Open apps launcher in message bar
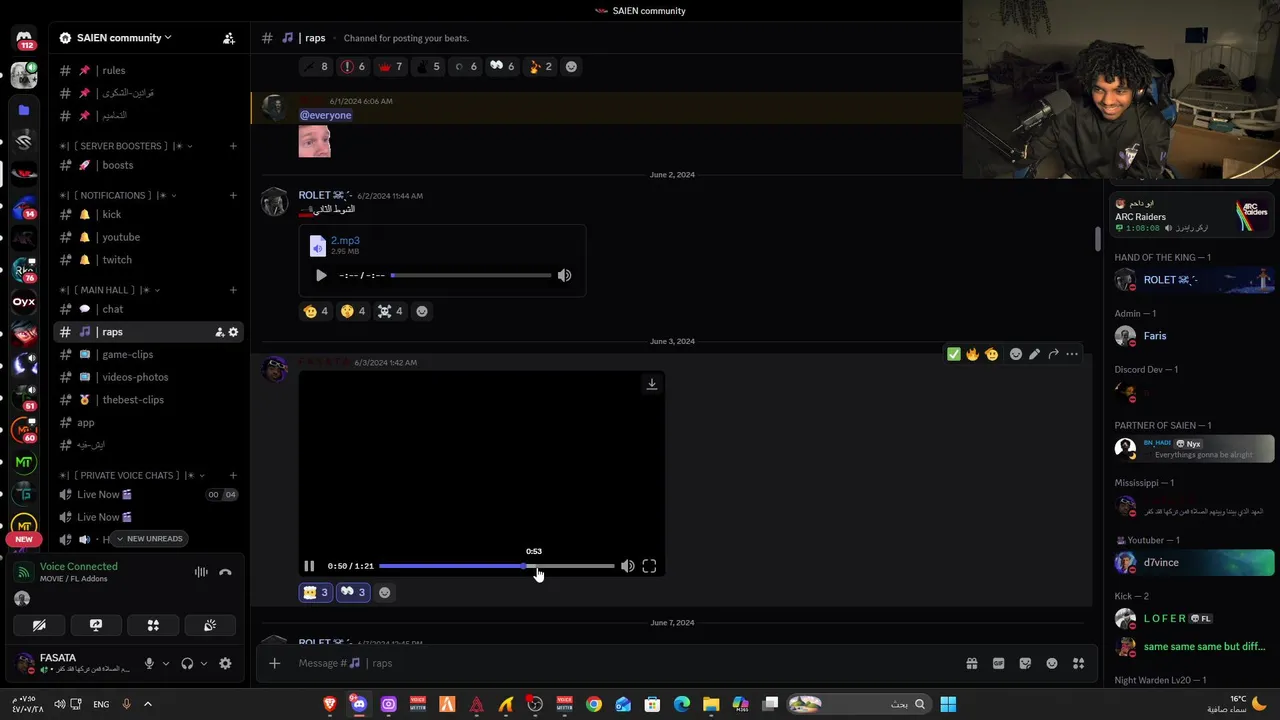 click(x=1078, y=663)
